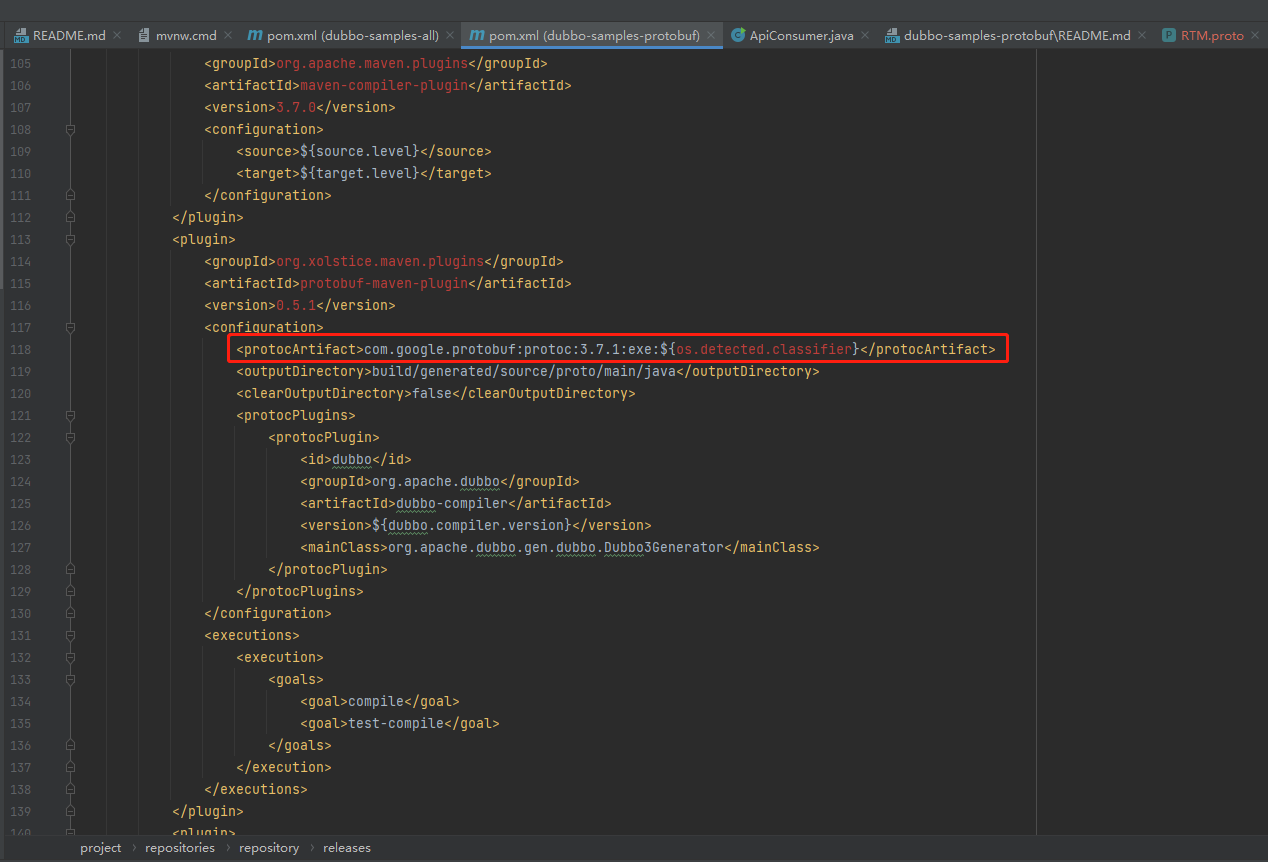Click 'dubbo' id value on line 123
Viewport: 1268px width, 862px height.
[352, 459]
